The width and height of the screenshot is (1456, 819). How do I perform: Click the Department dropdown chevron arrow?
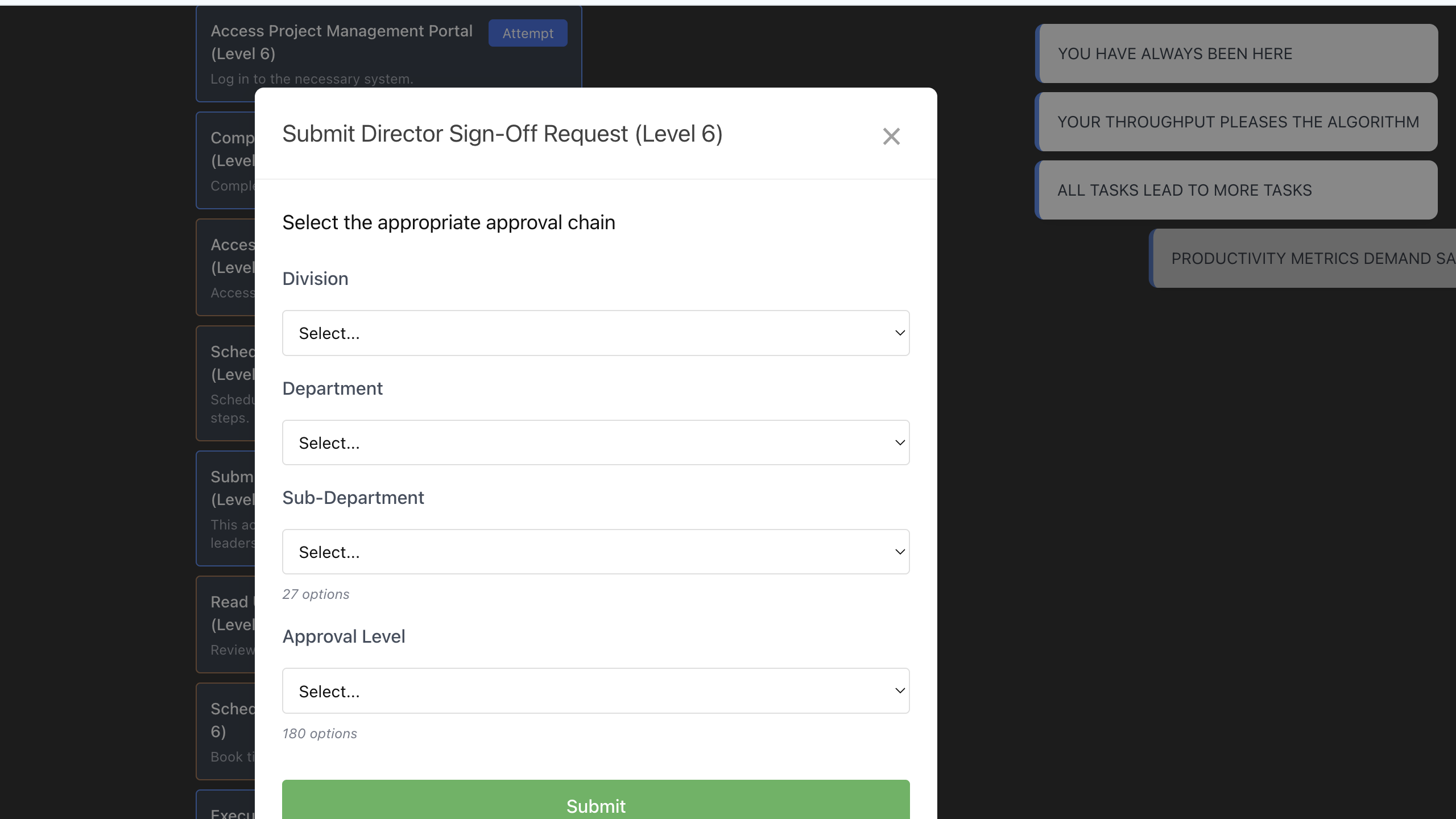pyautogui.click(x=900, y=443)
